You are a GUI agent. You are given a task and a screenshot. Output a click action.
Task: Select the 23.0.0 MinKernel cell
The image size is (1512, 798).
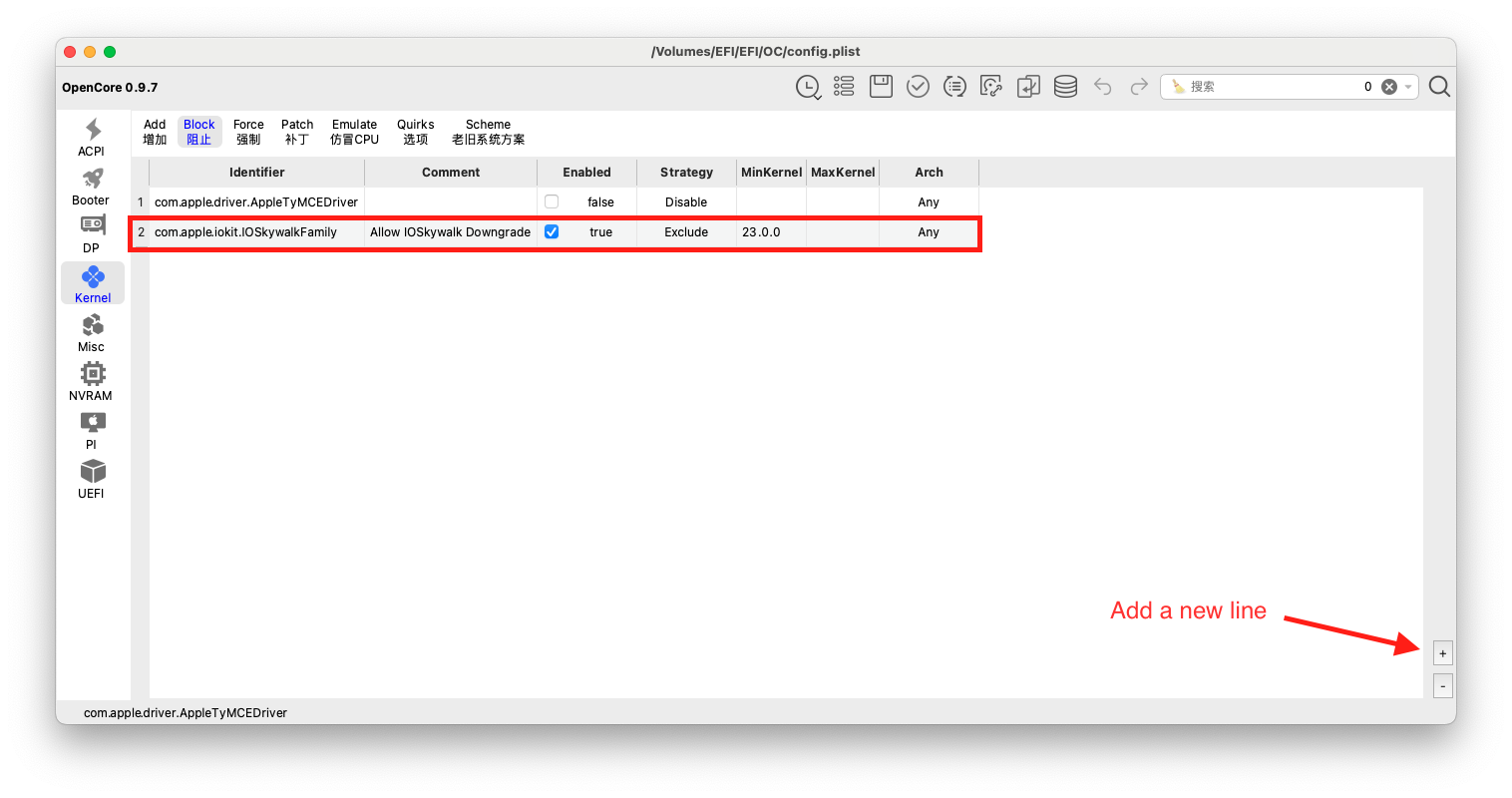pos(771,231)
